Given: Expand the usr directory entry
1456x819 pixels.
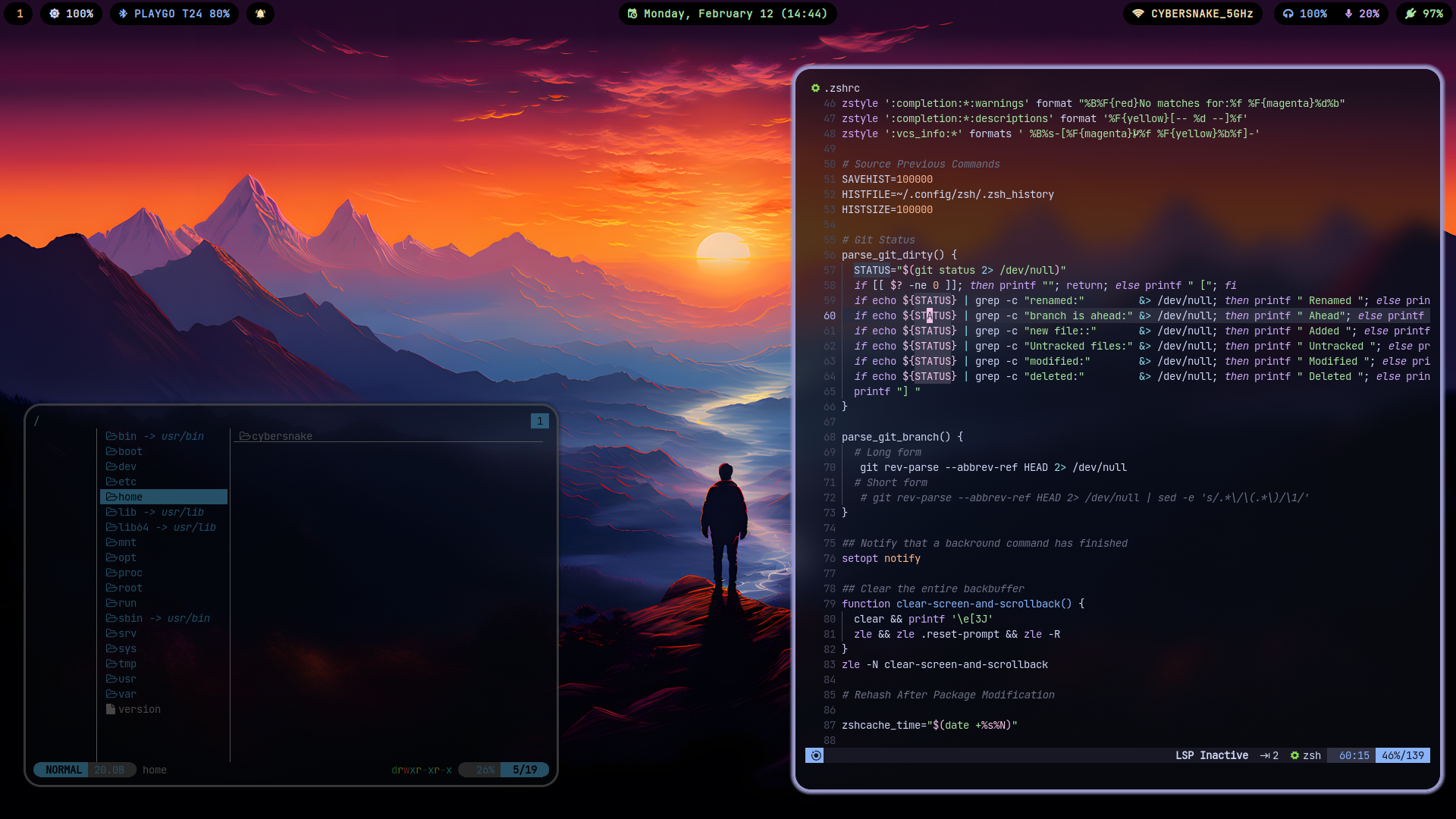Looking at the screenshot, I should tap(127, 679).
